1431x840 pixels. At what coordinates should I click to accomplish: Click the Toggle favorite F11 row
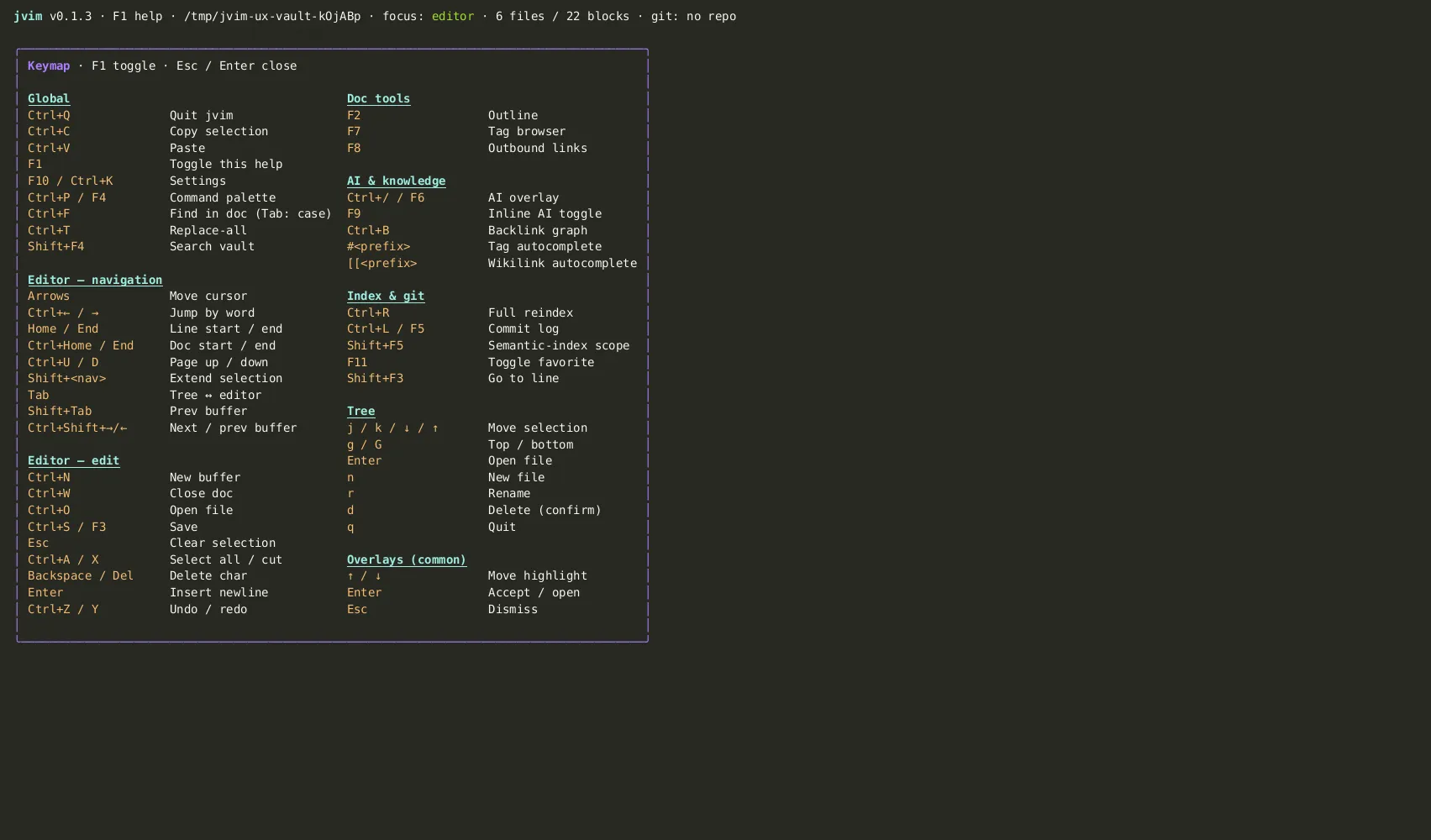click(x=471, y=362)
